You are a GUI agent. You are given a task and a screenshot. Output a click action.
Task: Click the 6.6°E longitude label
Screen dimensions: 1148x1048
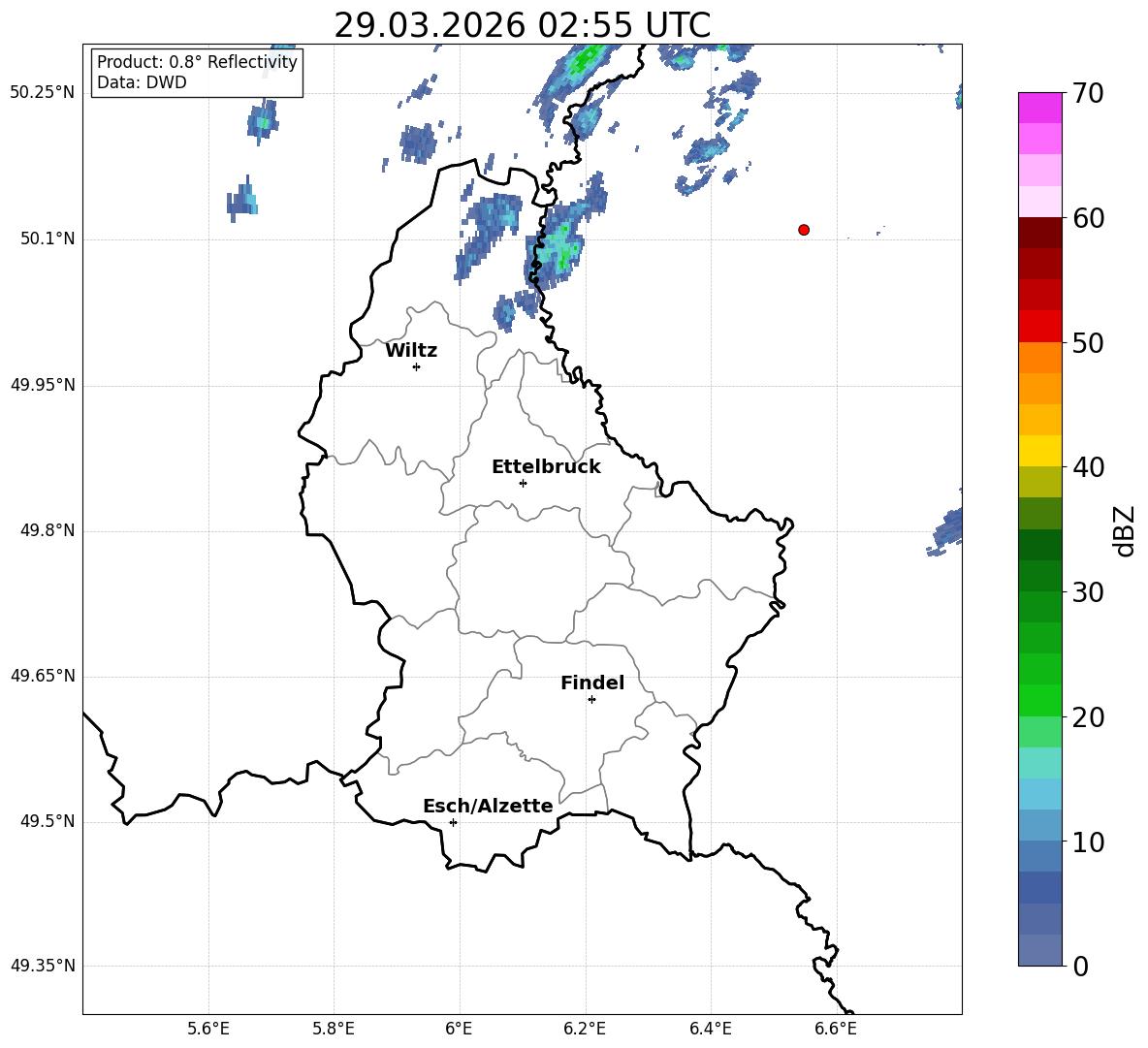point(836,1029)
